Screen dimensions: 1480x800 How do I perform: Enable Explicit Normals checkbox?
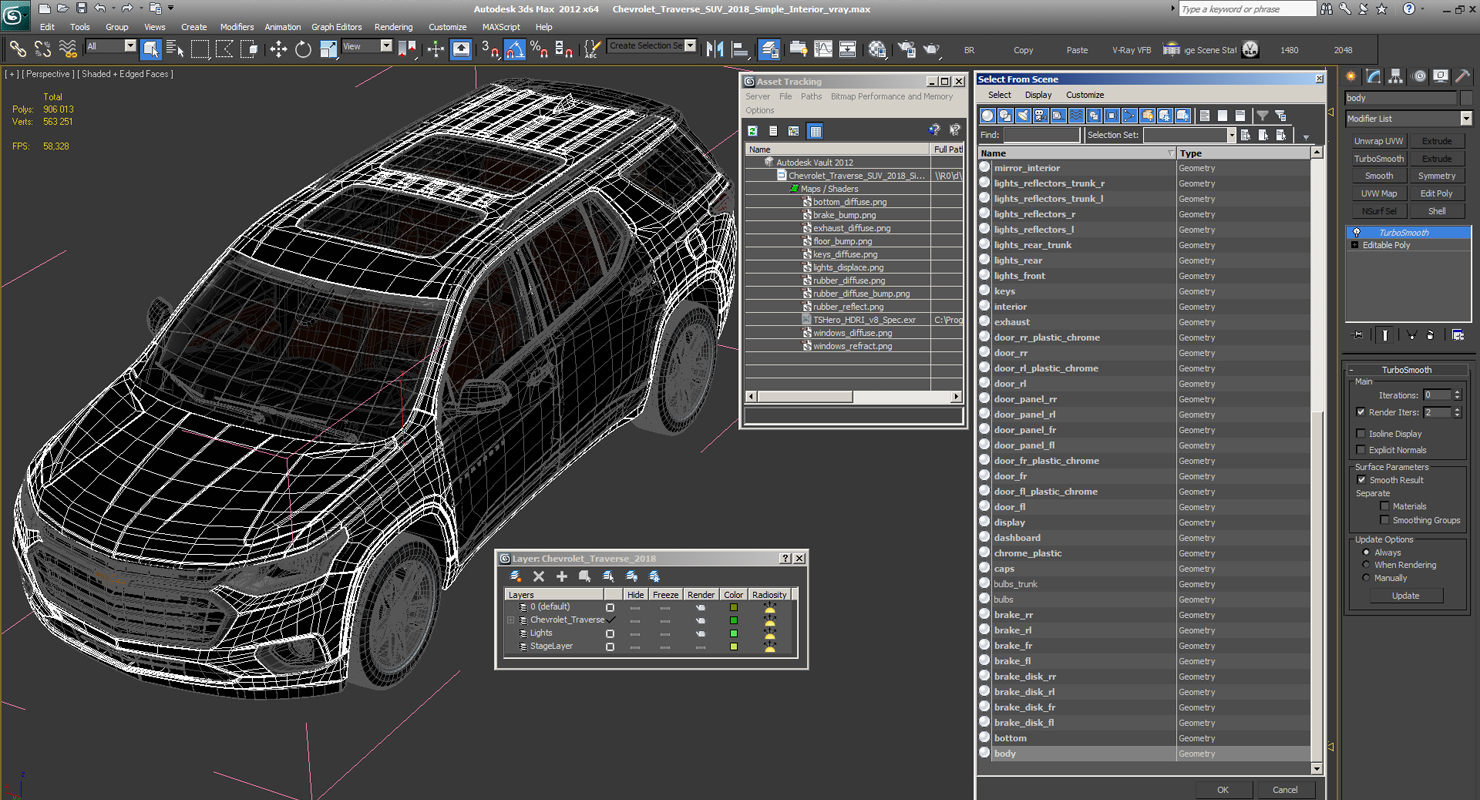(x=1361, y=450)
